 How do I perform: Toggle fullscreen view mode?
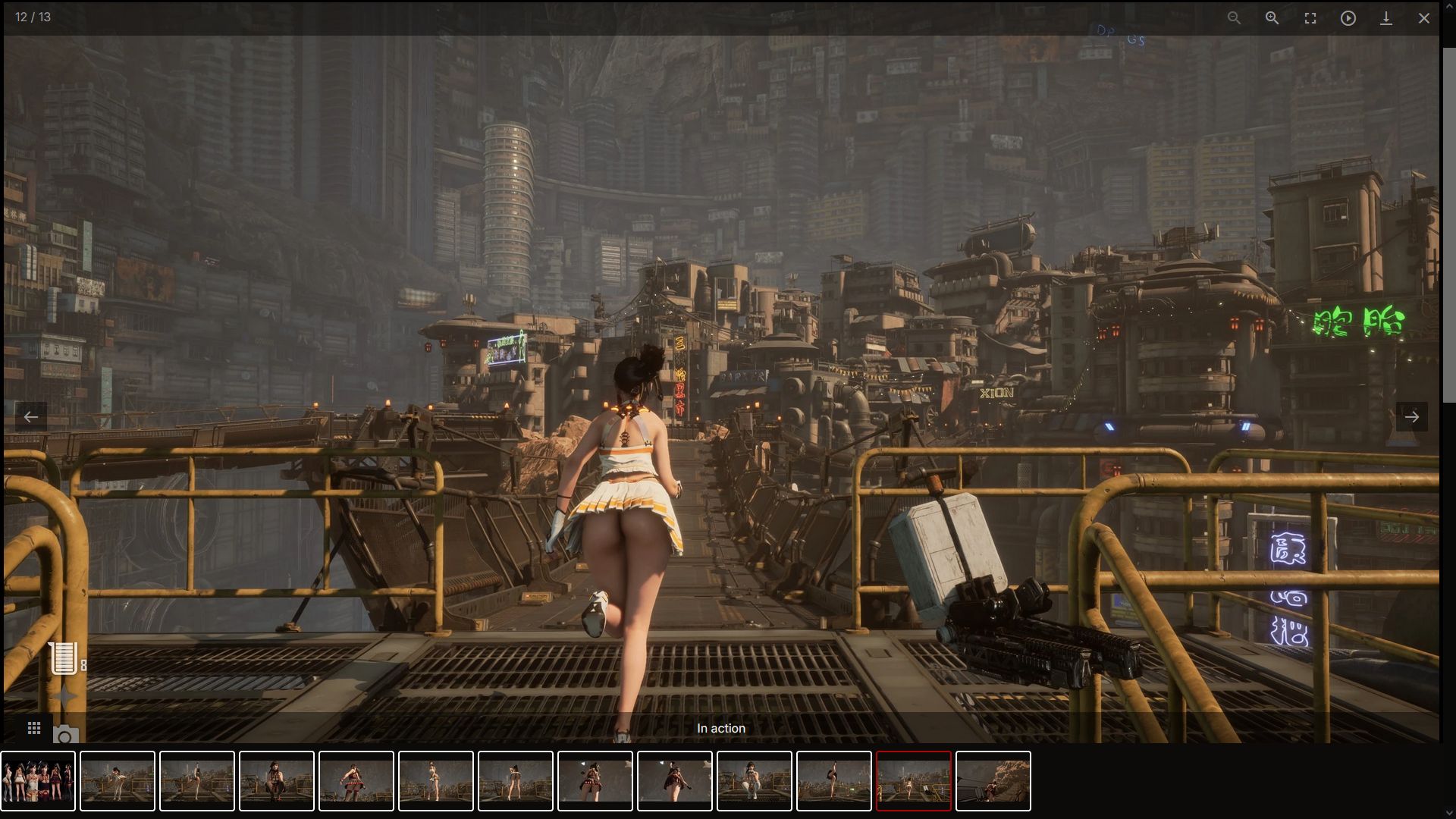[x=1310, y=18]
